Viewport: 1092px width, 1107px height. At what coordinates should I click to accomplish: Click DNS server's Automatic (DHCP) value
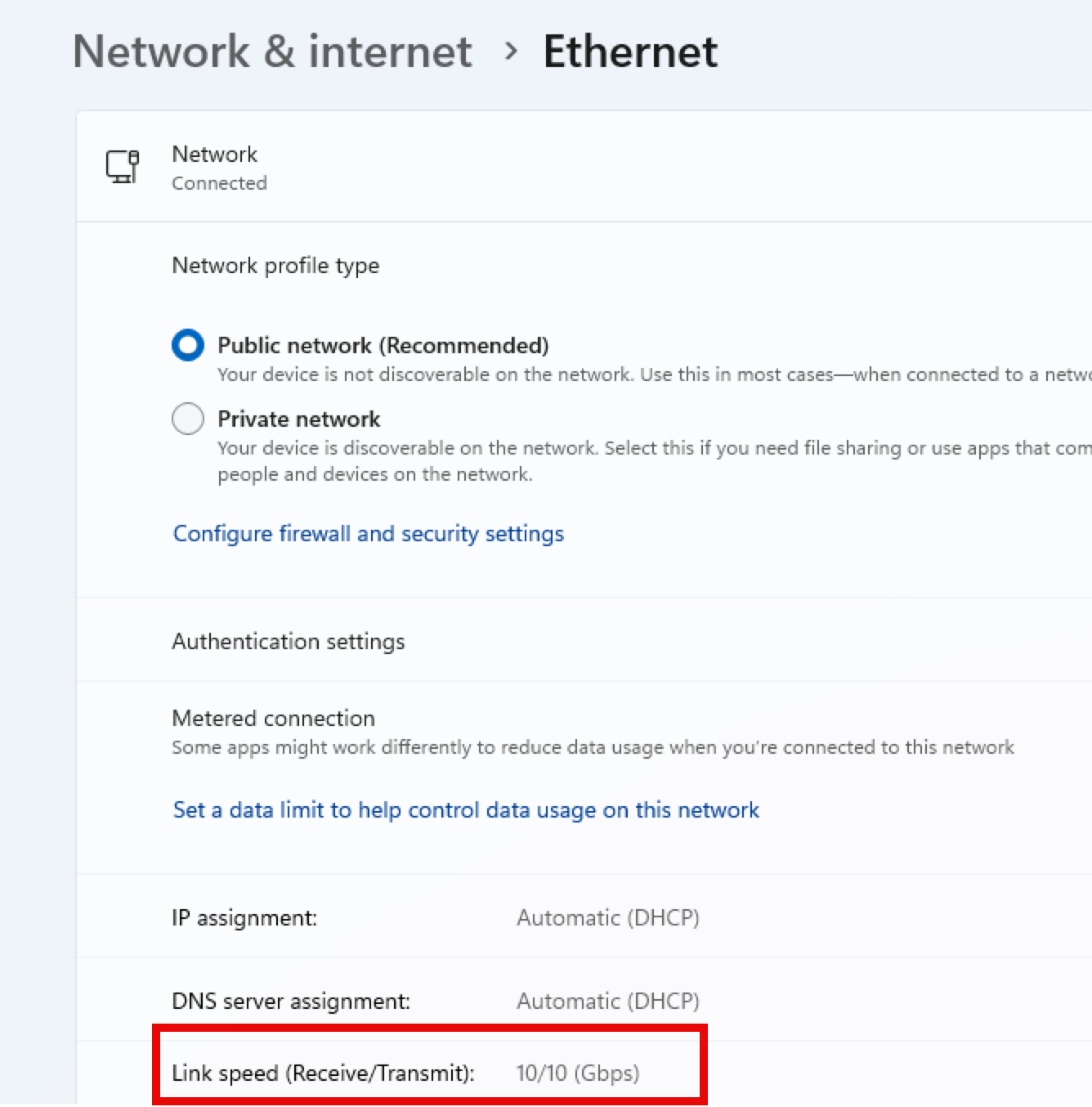pos(608,1002)
